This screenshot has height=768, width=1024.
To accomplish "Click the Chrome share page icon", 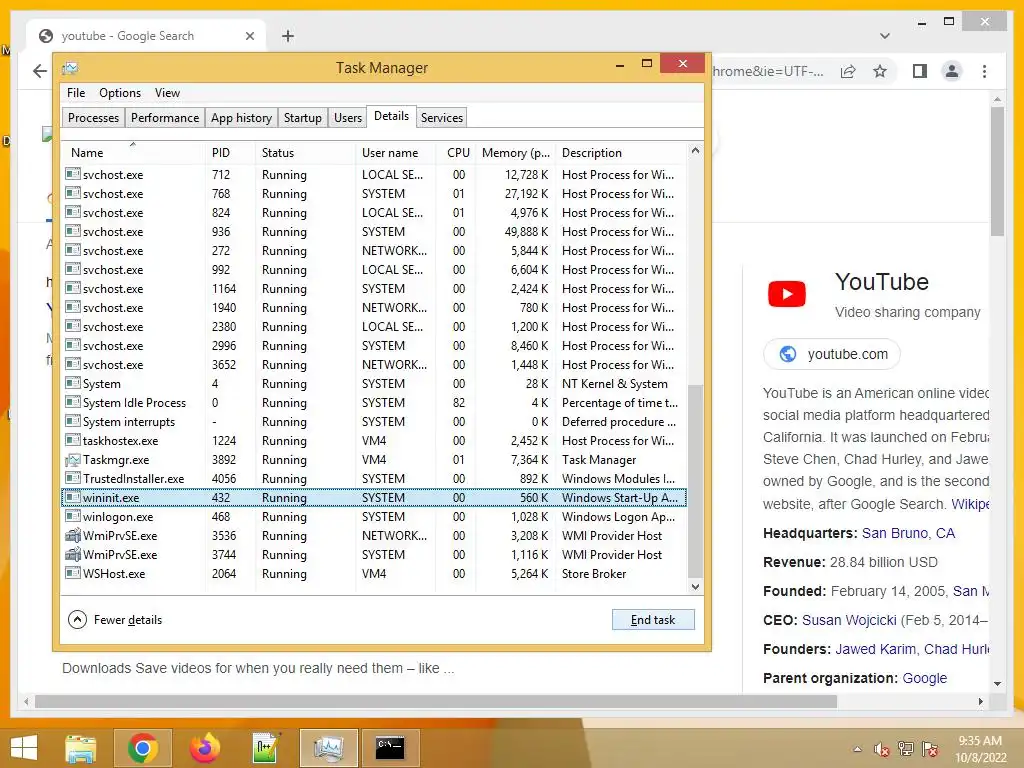I will (848, 71).
